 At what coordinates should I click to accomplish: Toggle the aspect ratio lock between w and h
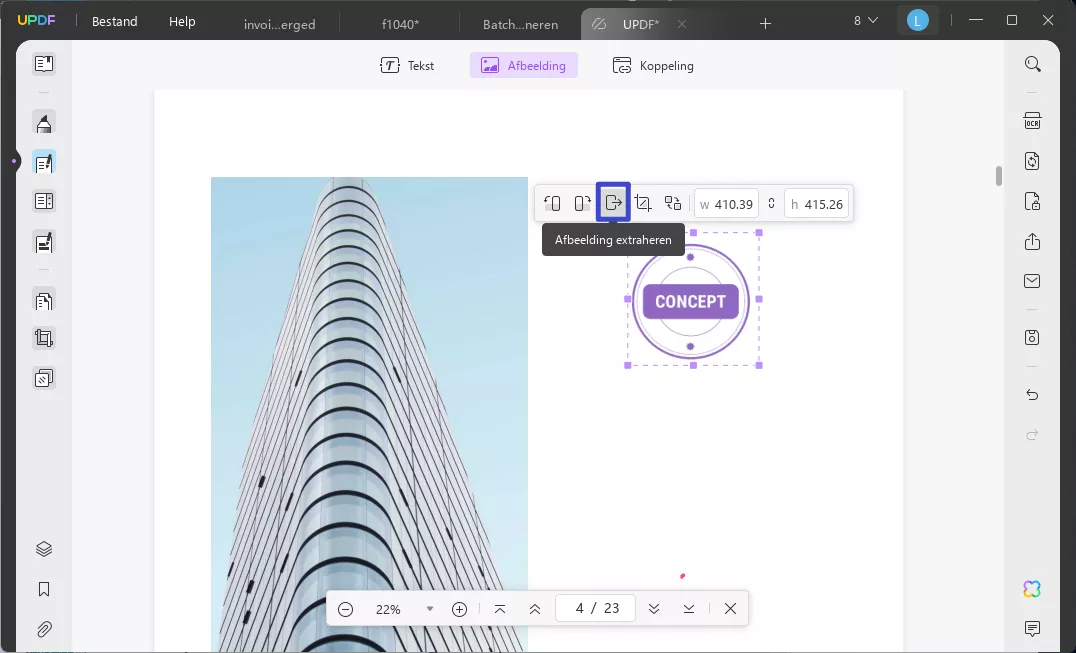coord(771,204)
